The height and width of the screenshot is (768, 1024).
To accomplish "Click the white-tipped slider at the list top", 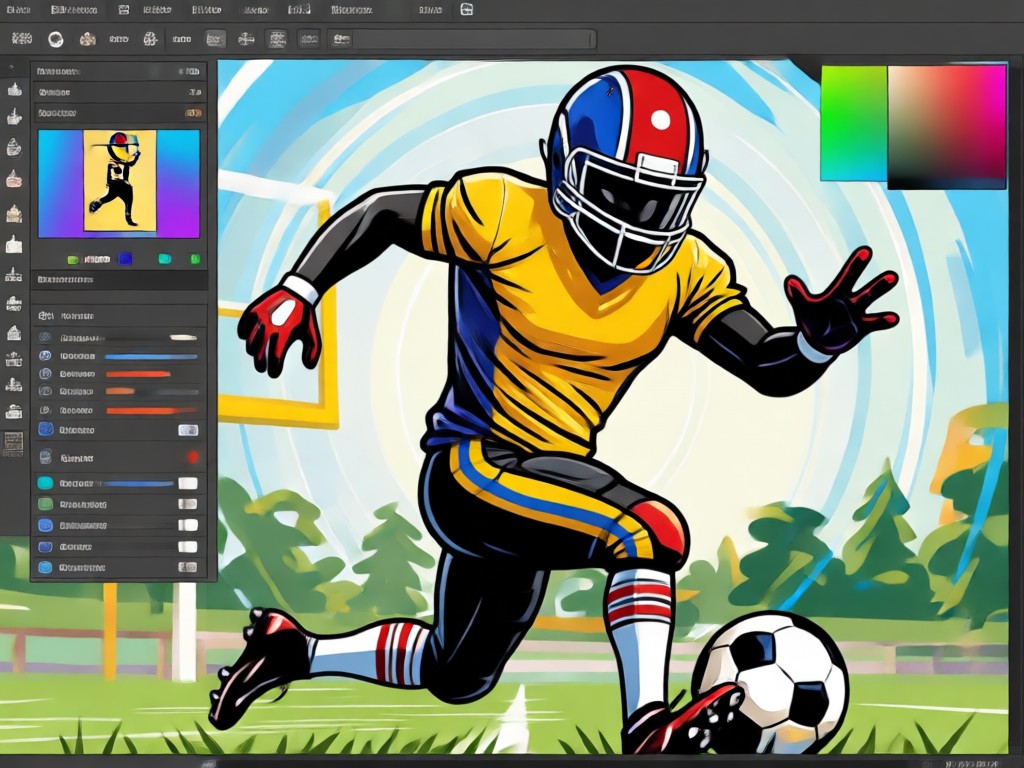I will tap(183, 338).
